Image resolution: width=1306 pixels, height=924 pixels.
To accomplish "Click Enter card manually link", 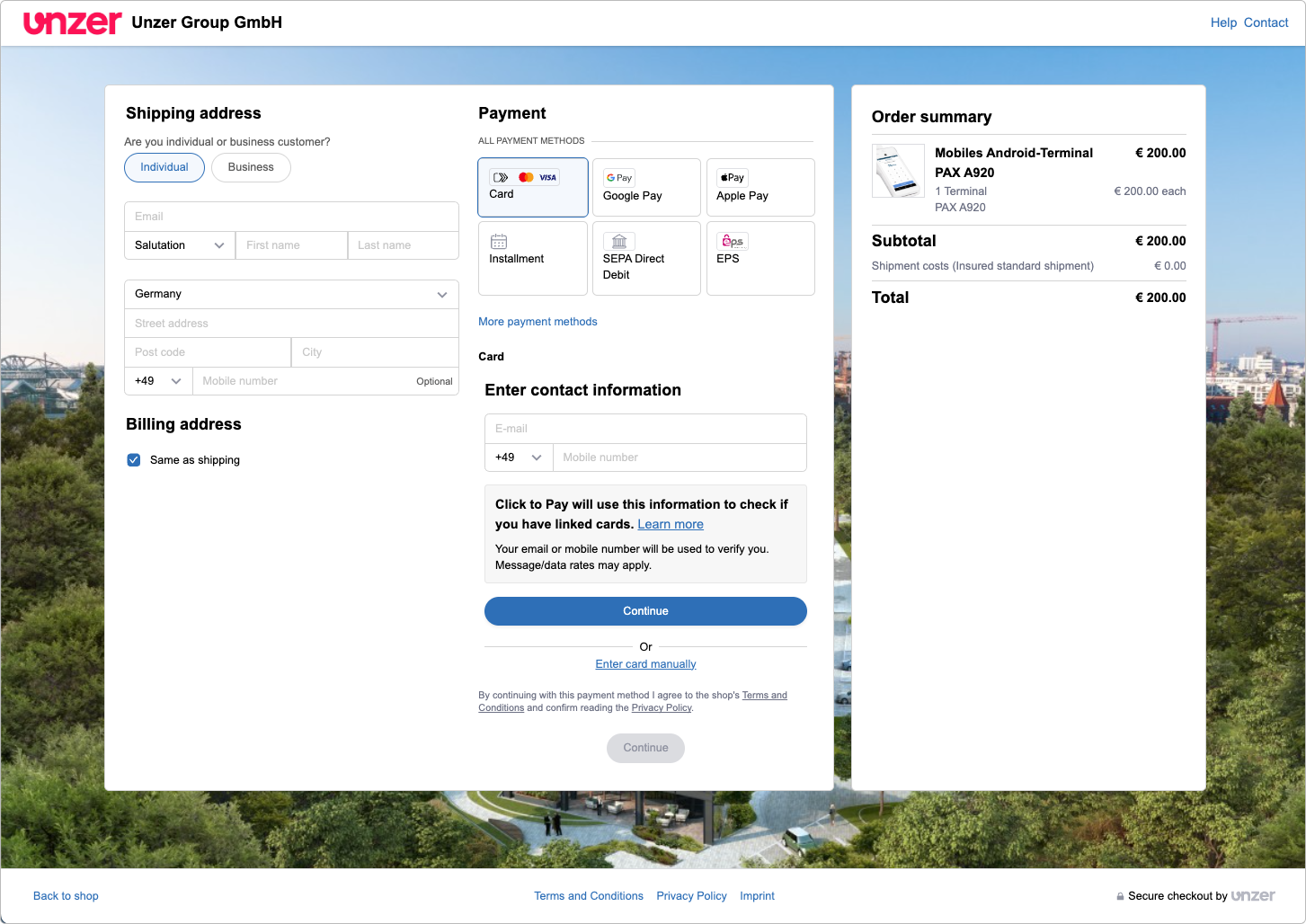I will click(645, 664).
